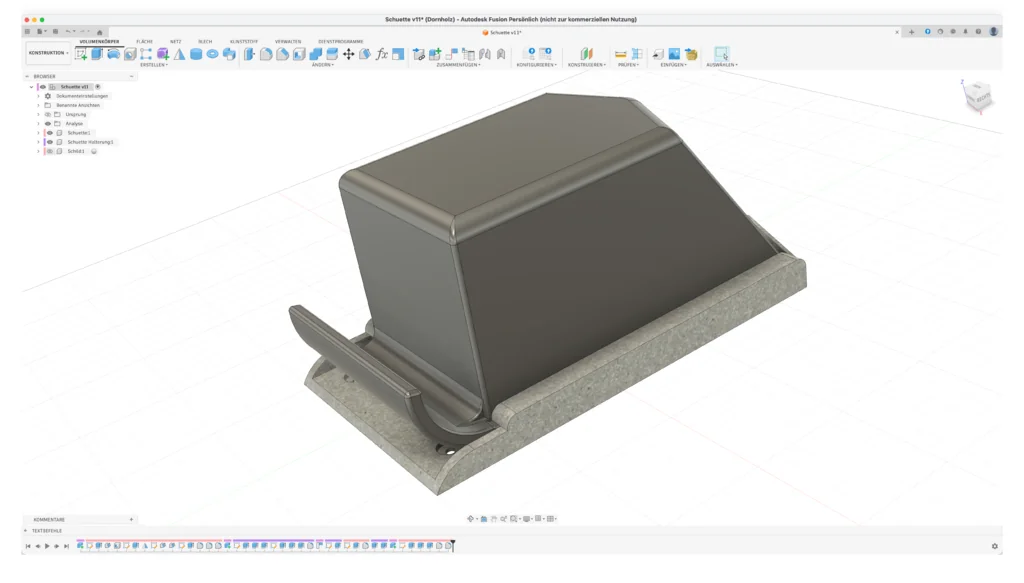Open the Konstruktion workspace dropdown
This screenshot has width=1024, height=583.
pos(48,53)
